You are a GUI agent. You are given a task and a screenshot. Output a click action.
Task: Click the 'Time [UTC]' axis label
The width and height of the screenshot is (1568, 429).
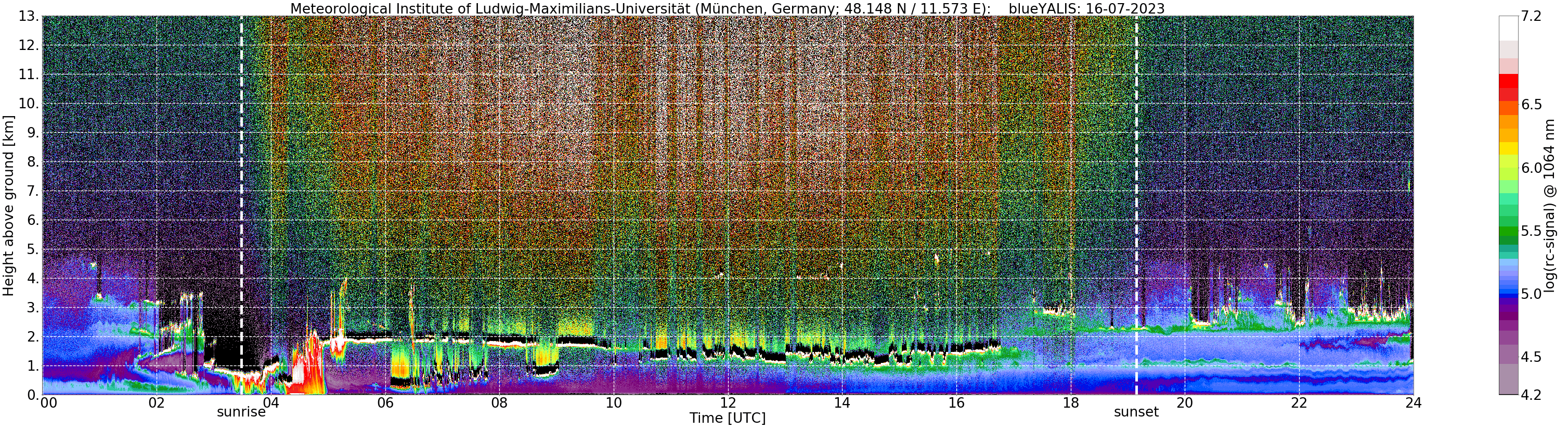(728, 418)
